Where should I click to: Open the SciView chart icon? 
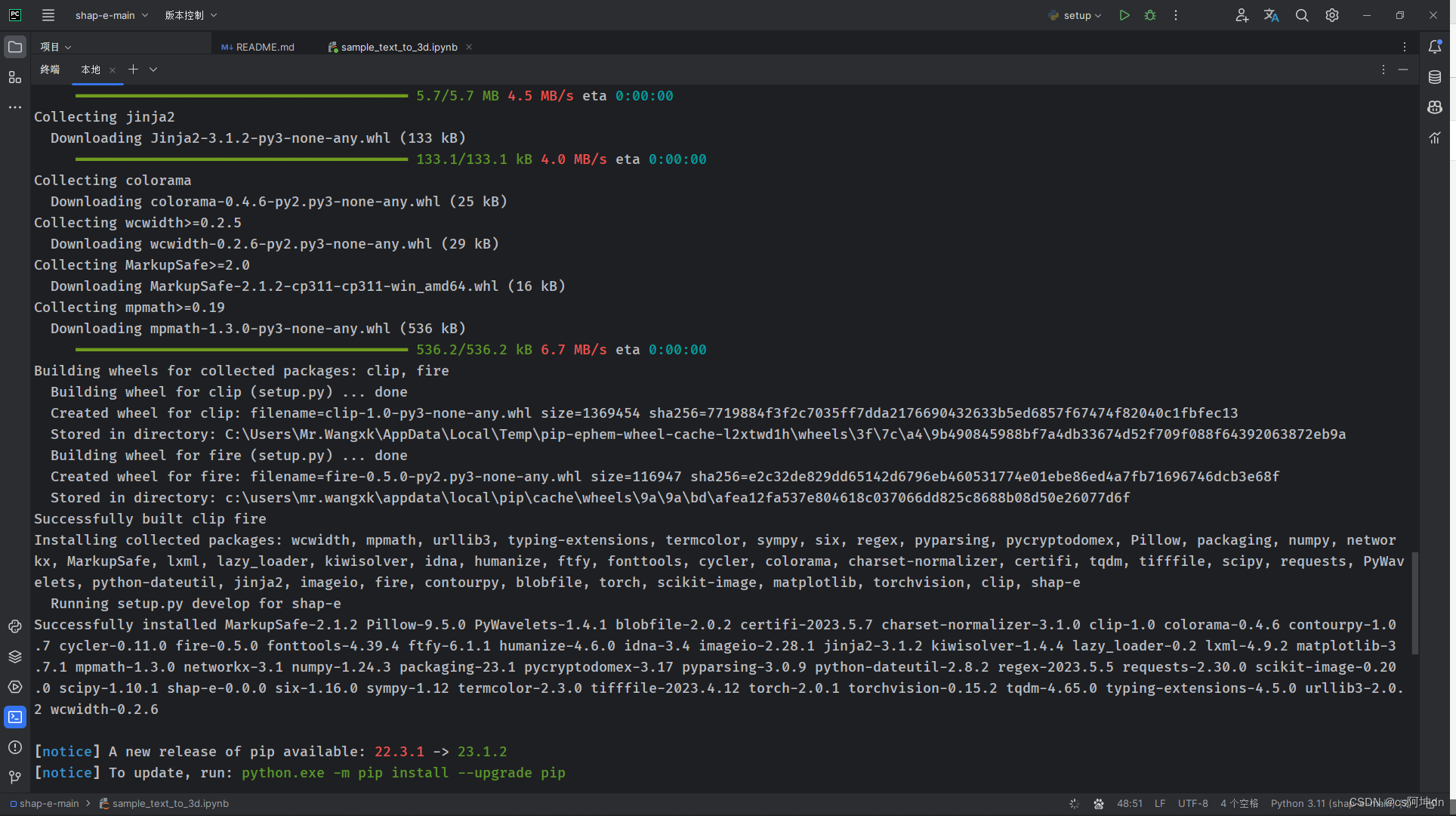coord(1435,138)
